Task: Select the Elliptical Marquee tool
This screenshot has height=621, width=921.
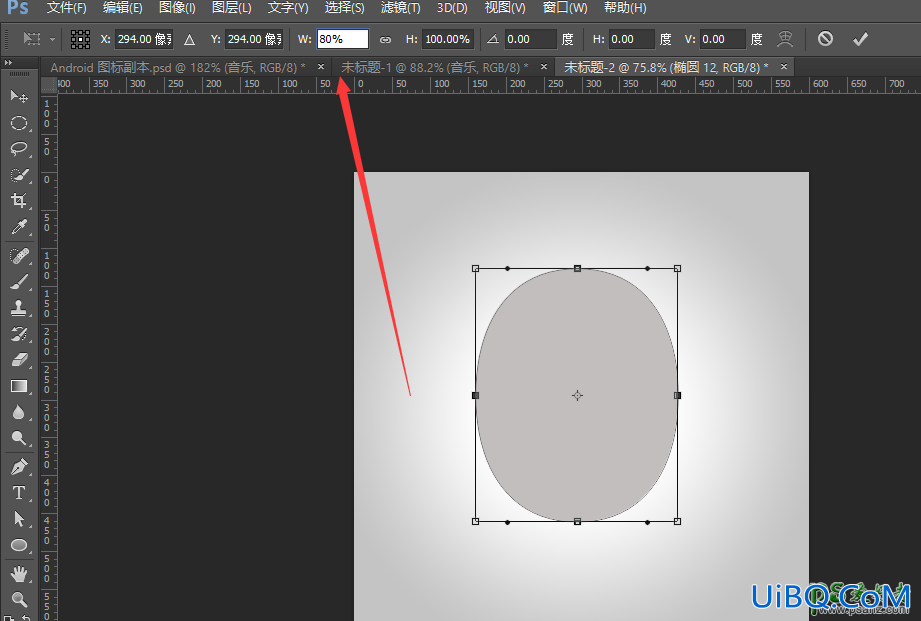Action: [19, 123]
